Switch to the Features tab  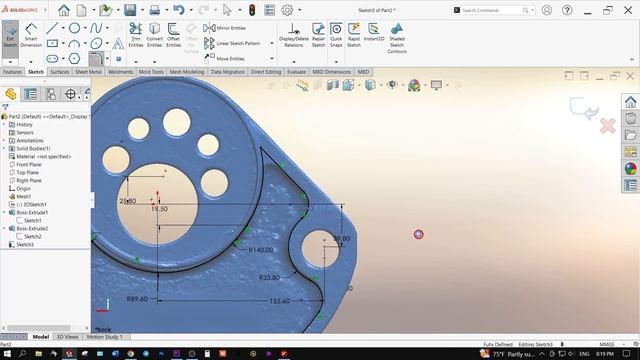pos(12,72)
